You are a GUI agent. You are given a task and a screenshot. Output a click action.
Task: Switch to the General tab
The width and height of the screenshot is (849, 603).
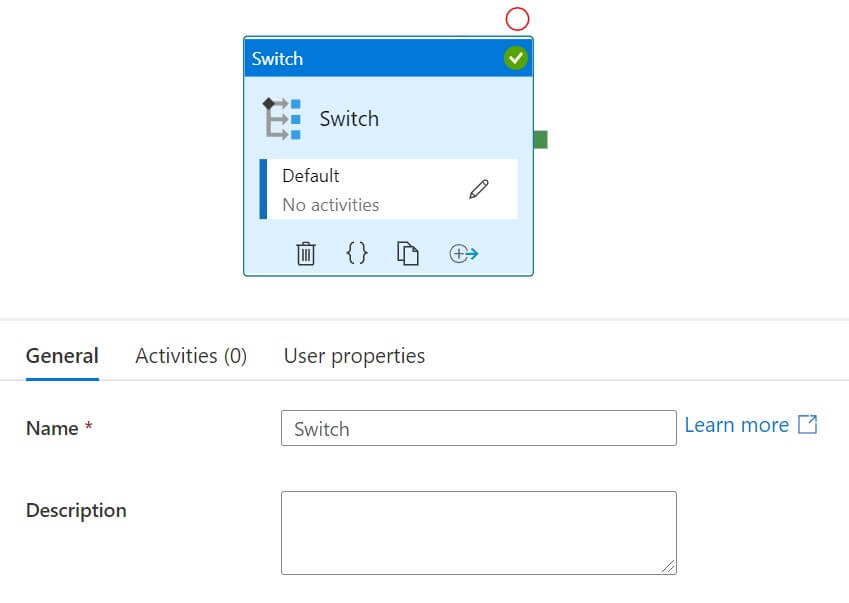(x=62, y=356)
